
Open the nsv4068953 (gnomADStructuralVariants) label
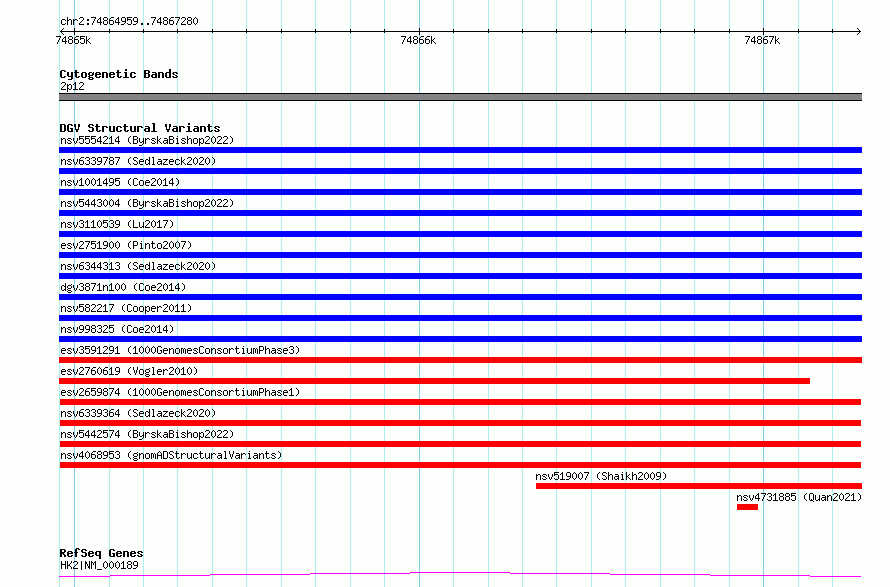(x=171, y=455)
